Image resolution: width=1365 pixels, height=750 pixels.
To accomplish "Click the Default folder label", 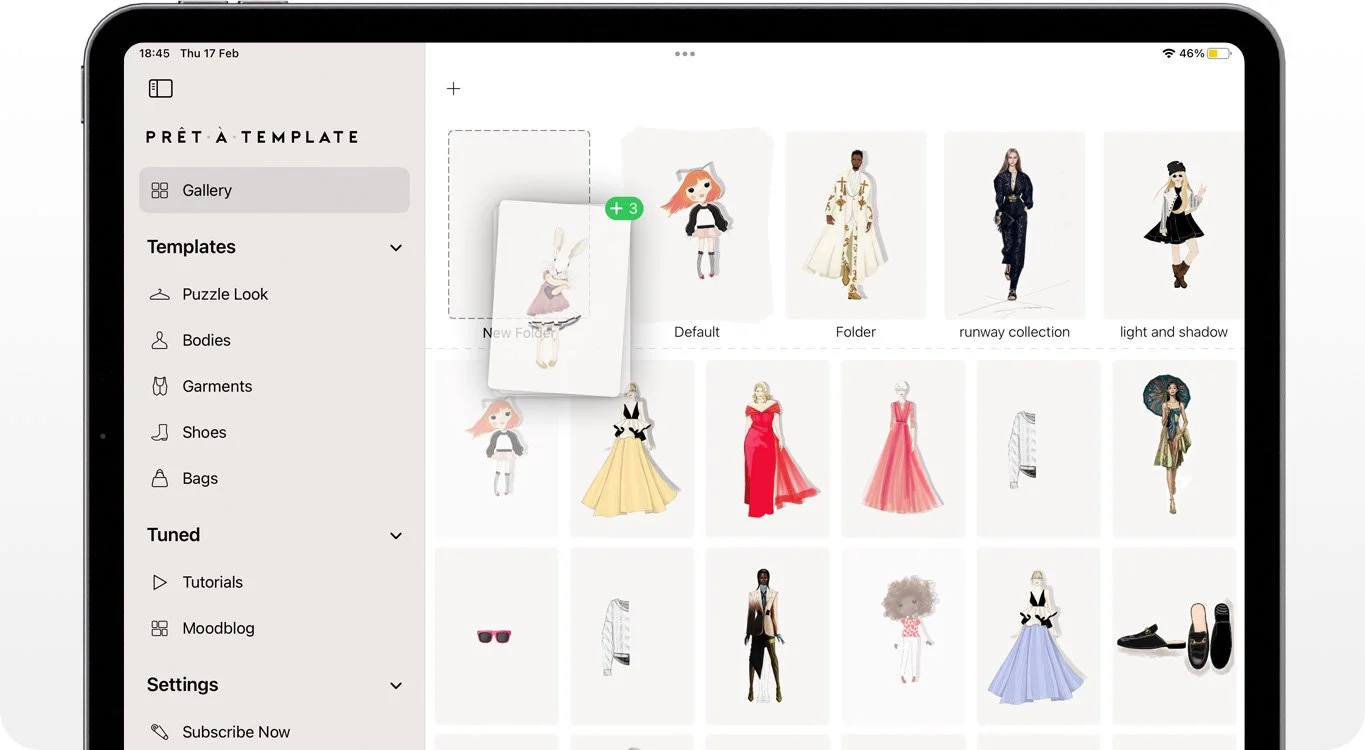I will (x=697, y=332).
